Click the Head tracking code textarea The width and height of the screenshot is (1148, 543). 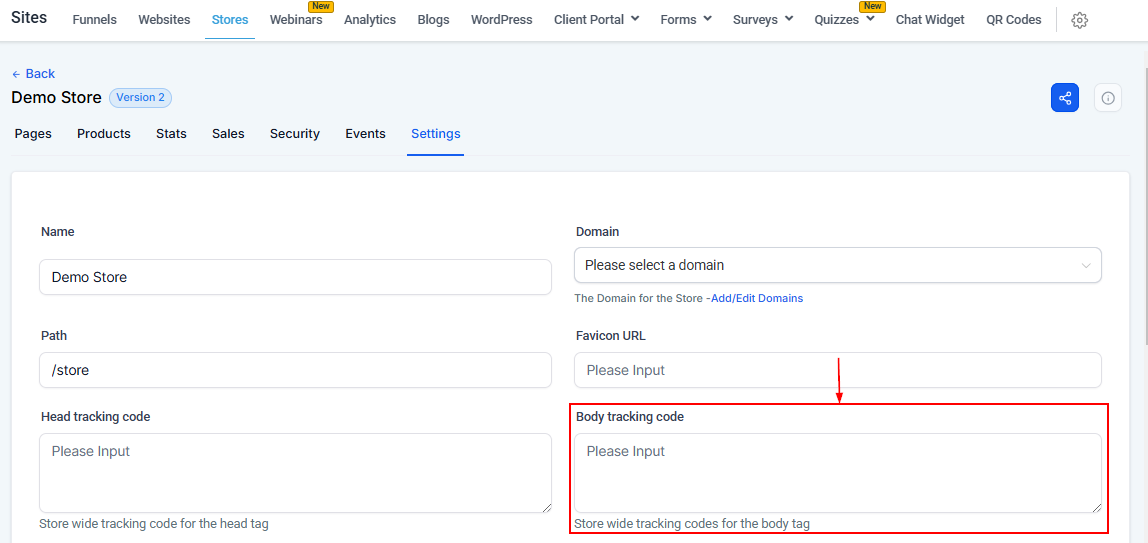[x=295, y=473]
